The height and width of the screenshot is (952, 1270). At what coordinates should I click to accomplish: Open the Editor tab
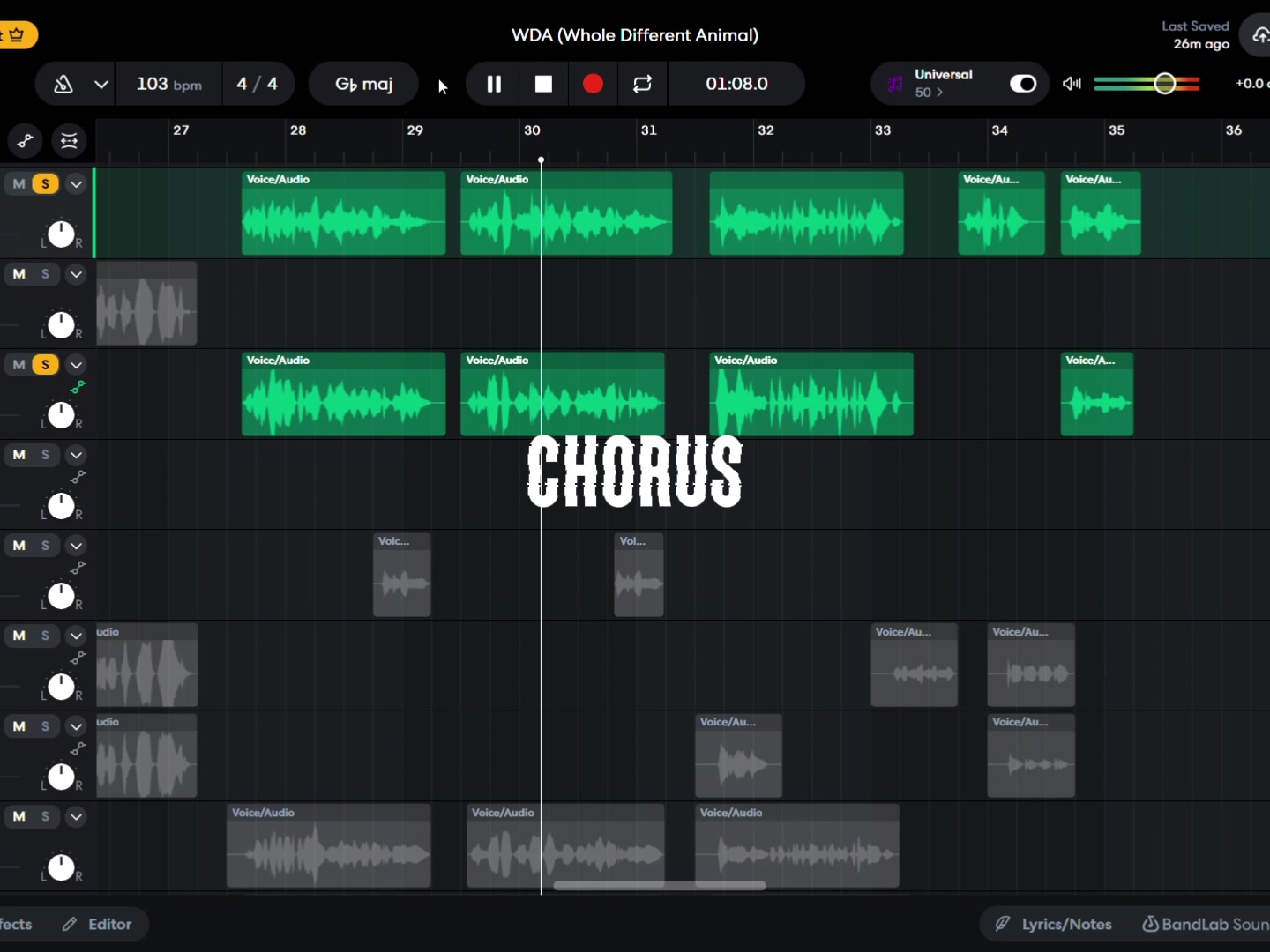(x=98, y=924)
